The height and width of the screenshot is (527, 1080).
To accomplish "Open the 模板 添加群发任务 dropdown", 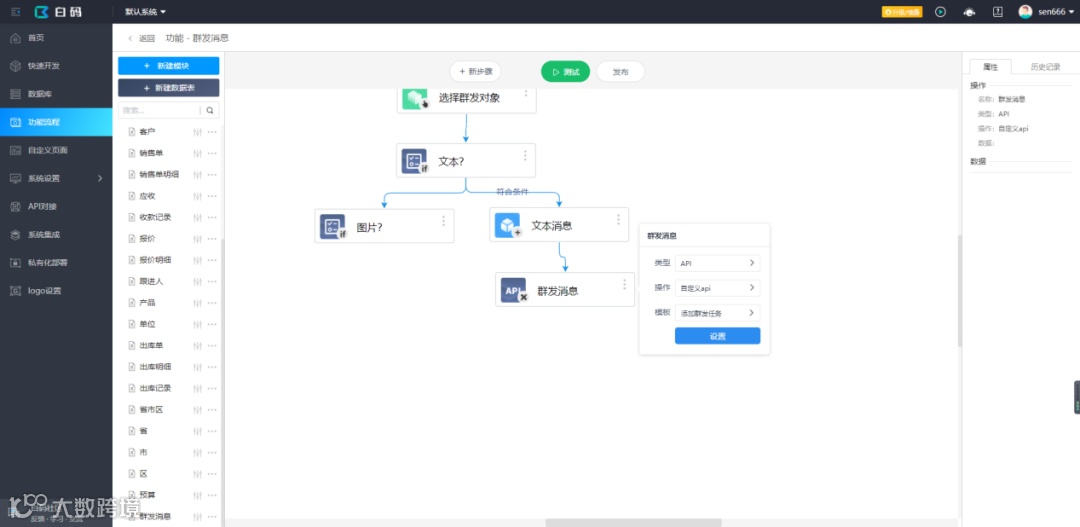I will pyautogui.click(x=718, y=313).
